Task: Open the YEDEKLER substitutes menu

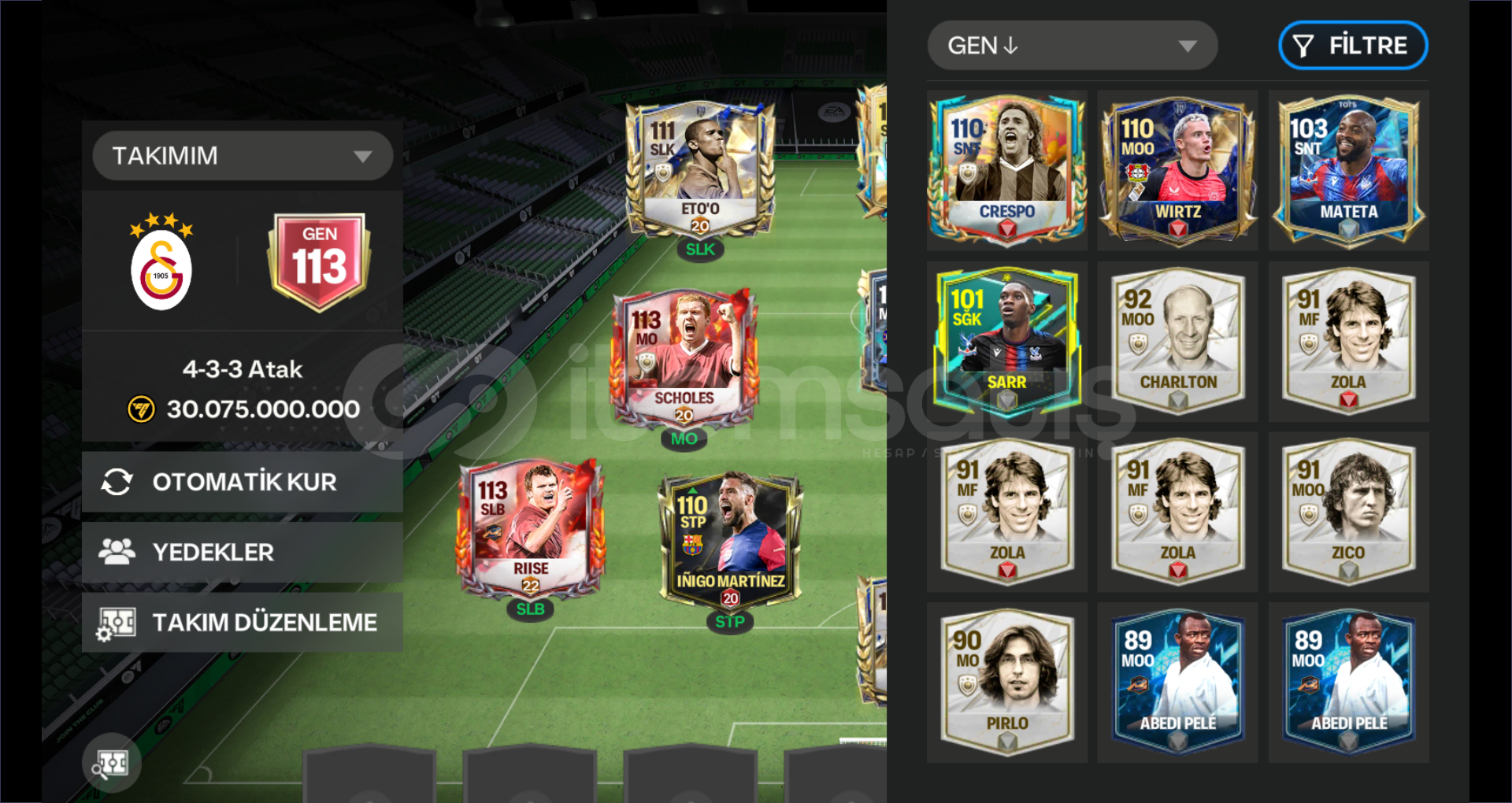Action: tap(243, 552)
